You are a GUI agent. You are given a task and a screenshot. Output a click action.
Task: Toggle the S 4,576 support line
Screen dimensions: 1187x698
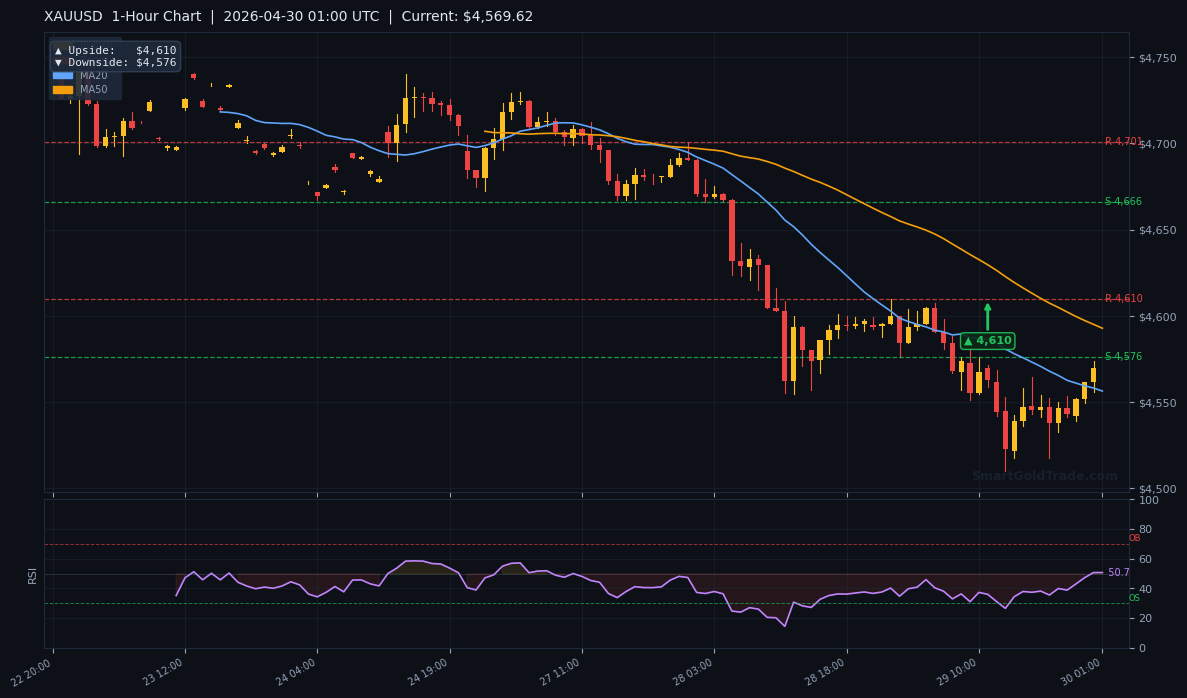(1124, 356)
